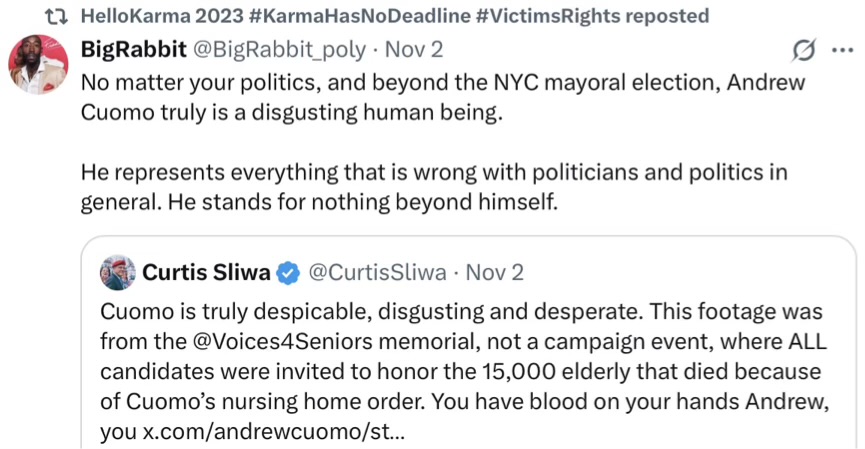The height and width of the screenshot is (449, 865).
Task: Click Curtis Sliwa's small profile avatar
Action: click(x=117, y=272)
